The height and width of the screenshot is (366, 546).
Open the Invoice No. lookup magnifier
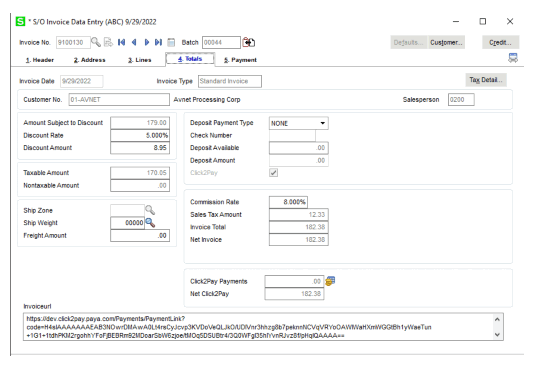[x=96, y=42]
